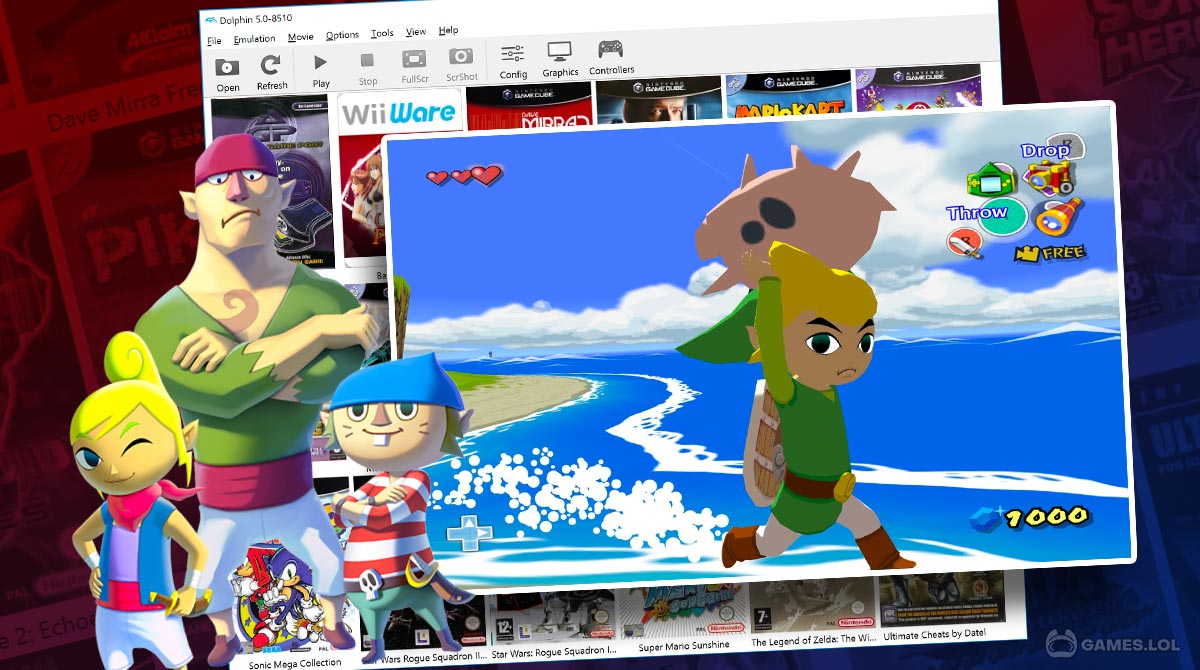Open the View menu
This screenshot has width=1200, height=670.
click(416, 32)
